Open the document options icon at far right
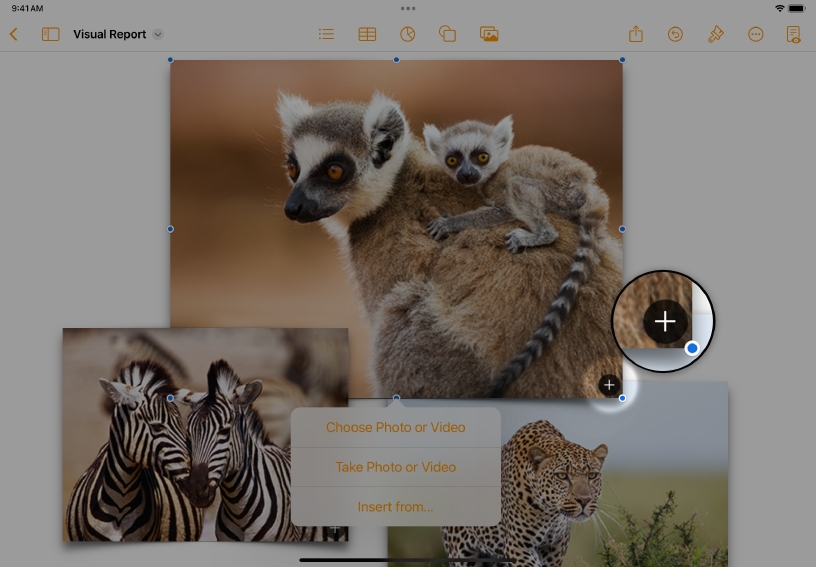Viewport: 816px width, 567px height. click(x=793, y=34)
